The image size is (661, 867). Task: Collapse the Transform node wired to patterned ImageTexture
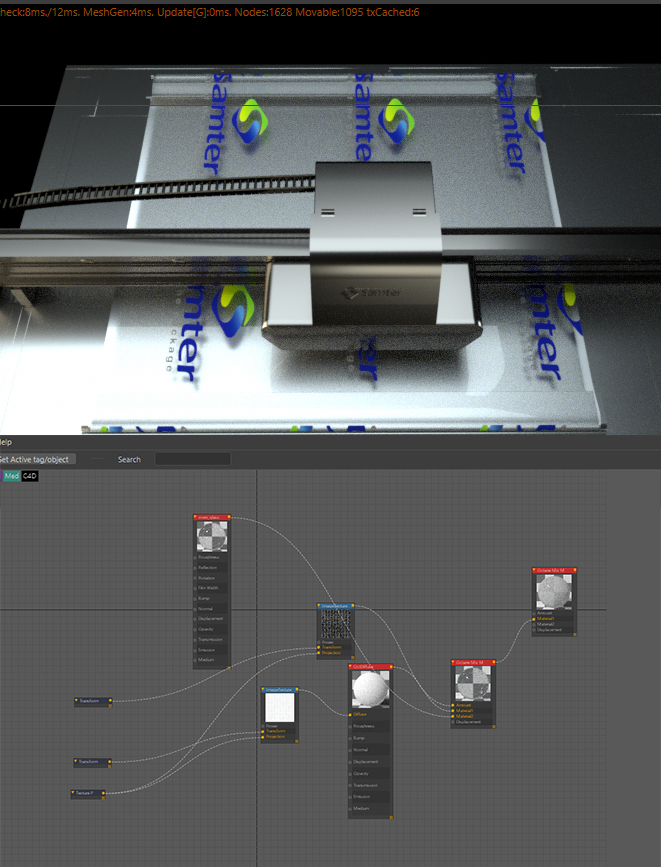point(76,701)
